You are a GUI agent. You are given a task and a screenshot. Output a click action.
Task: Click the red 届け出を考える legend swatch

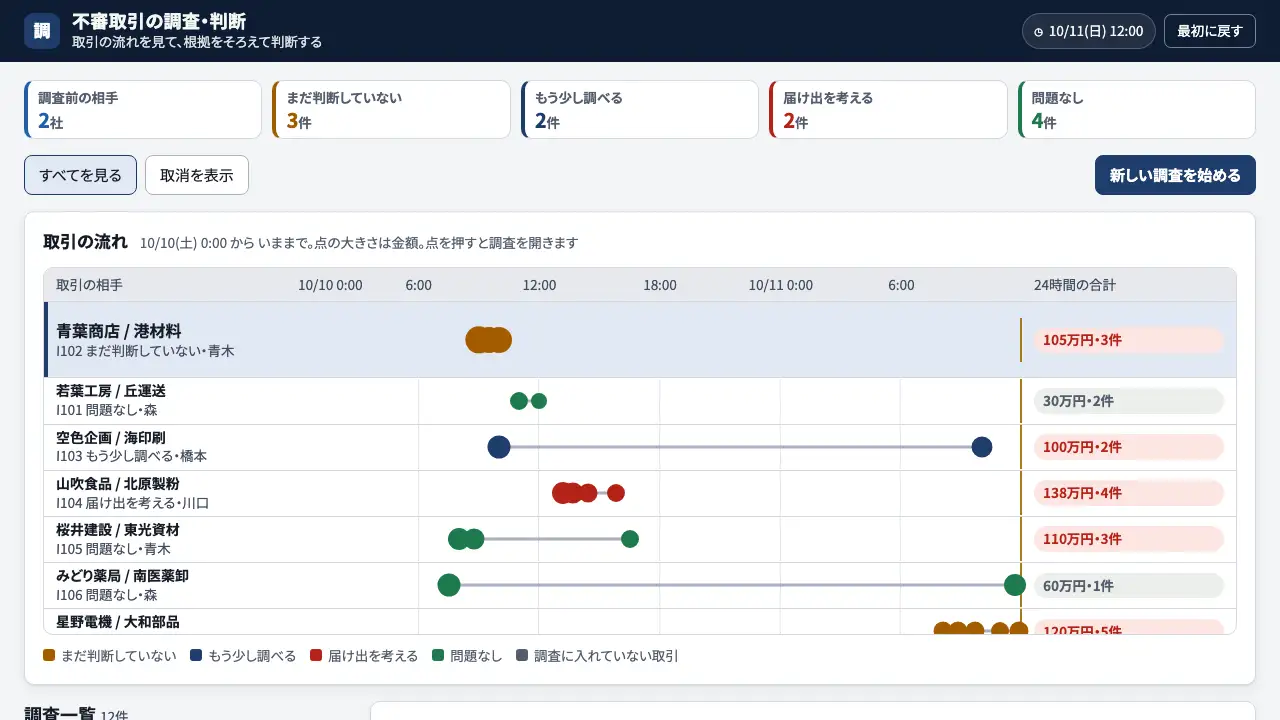pyautogui.click(x=316, y=656)
